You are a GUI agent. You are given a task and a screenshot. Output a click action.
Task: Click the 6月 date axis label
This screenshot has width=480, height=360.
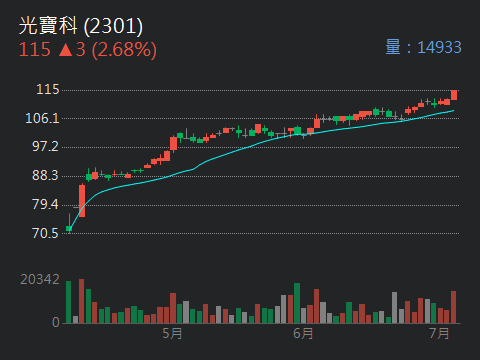[303, 333]
